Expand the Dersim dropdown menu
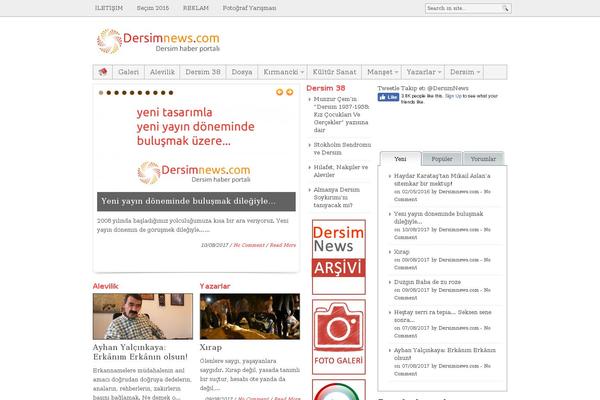The width and height of the screenshot is (600, 400). 465,72
